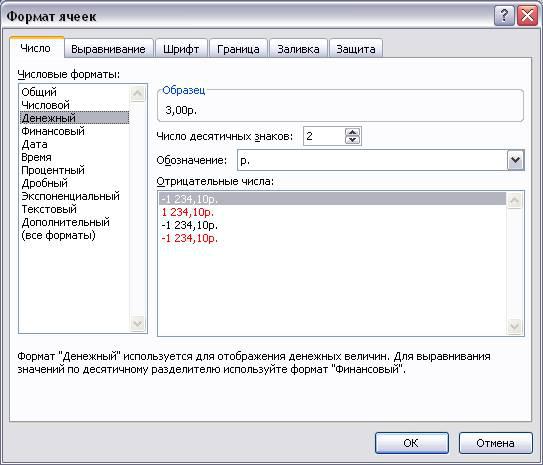Select Дата number format

(74, 144)
